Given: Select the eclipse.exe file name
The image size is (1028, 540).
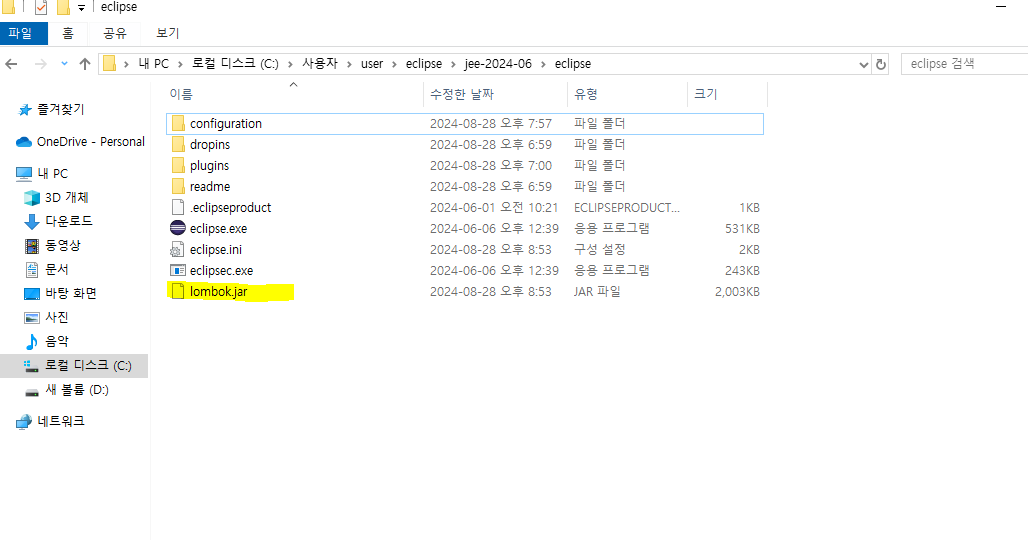Looking at the screenshot, I should pyautogui.click(x=218, y=229).
